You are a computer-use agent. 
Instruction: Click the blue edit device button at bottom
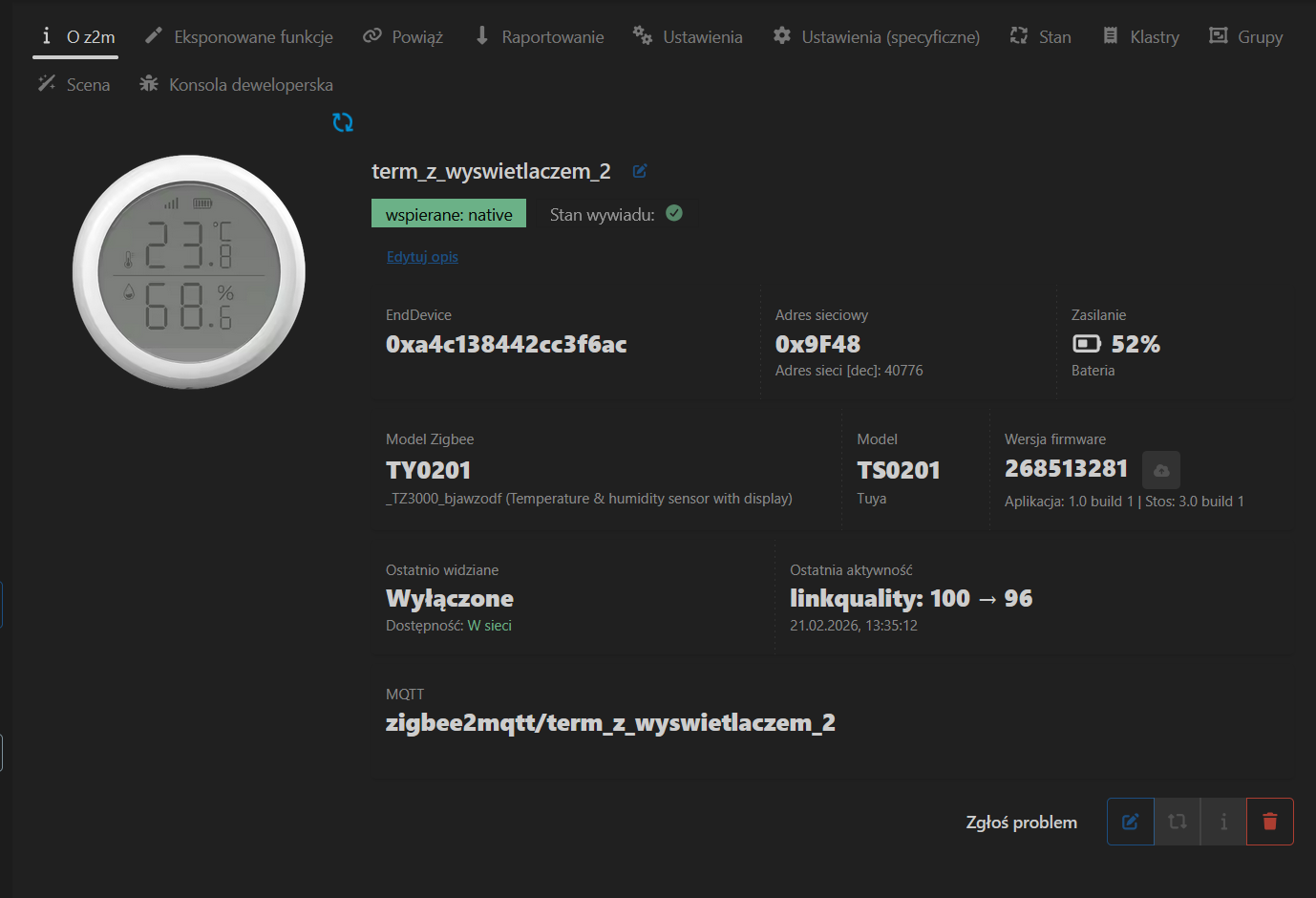(x=1131, y=822)
